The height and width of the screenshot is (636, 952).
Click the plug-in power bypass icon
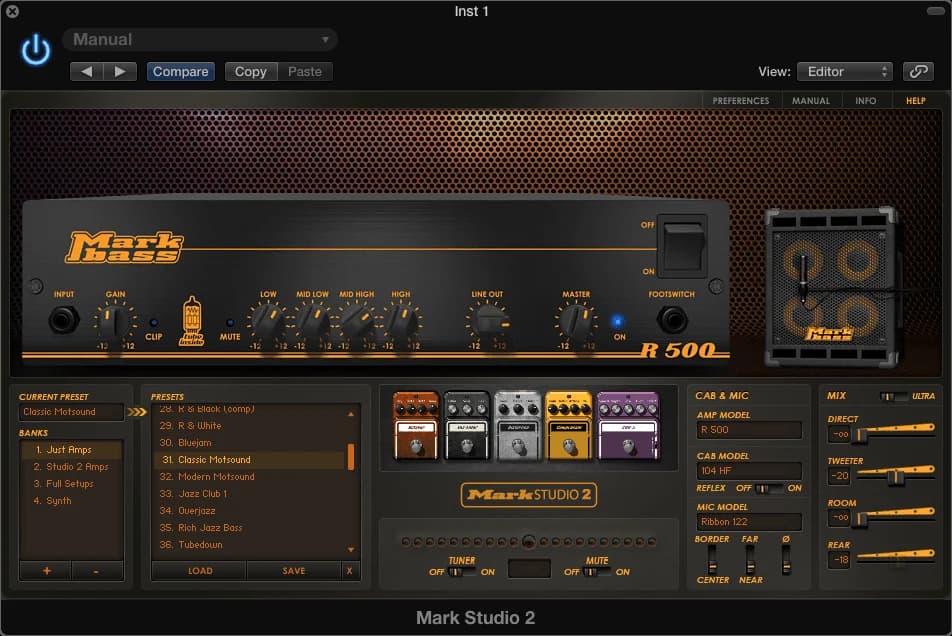click(36, 50)
